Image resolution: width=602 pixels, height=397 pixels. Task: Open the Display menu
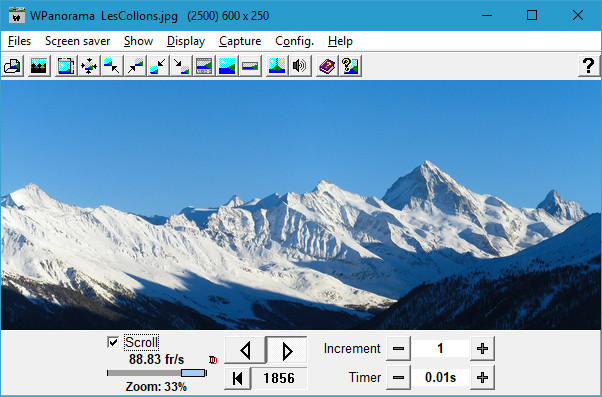click(x=186, y=41)
